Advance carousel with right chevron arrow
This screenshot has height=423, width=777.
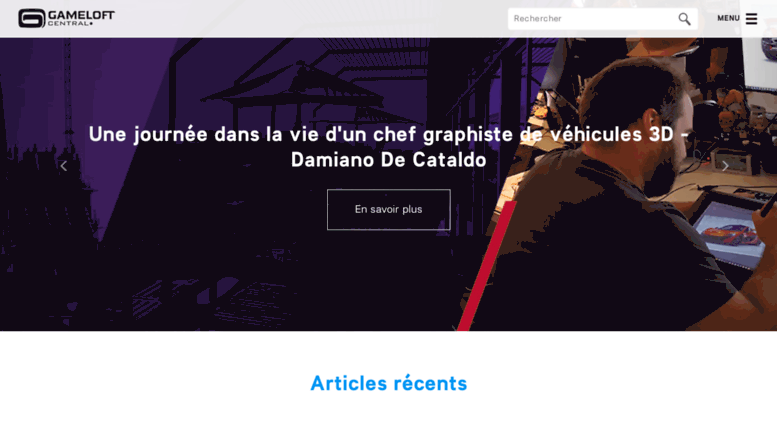coord(725,166)
